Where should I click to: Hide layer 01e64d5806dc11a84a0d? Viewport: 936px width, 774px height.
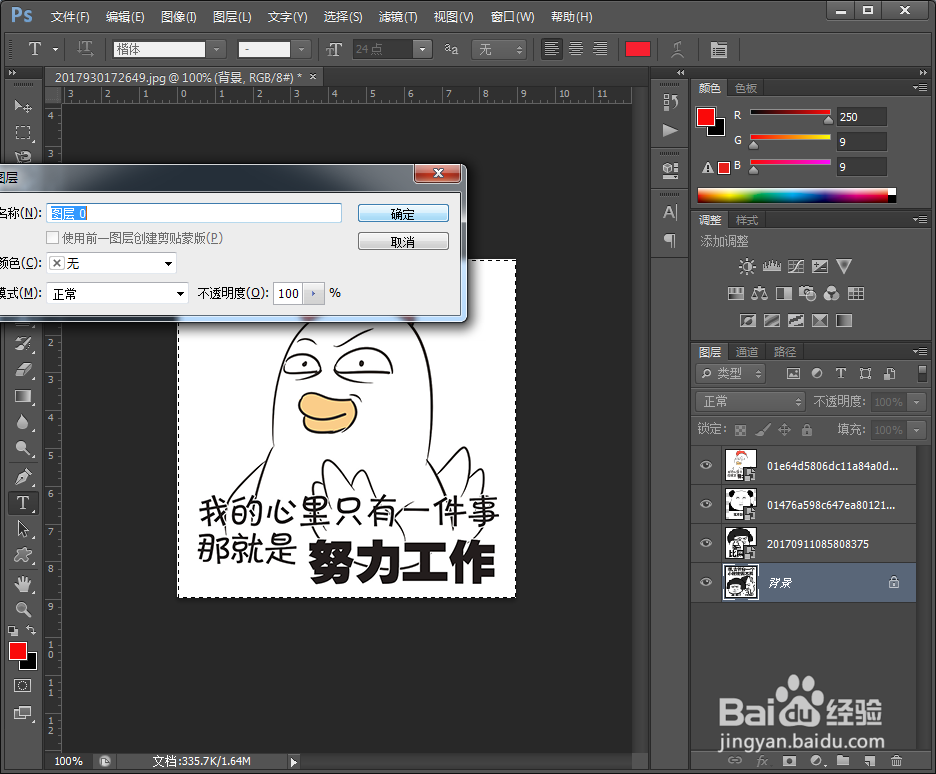pos(706,465)
